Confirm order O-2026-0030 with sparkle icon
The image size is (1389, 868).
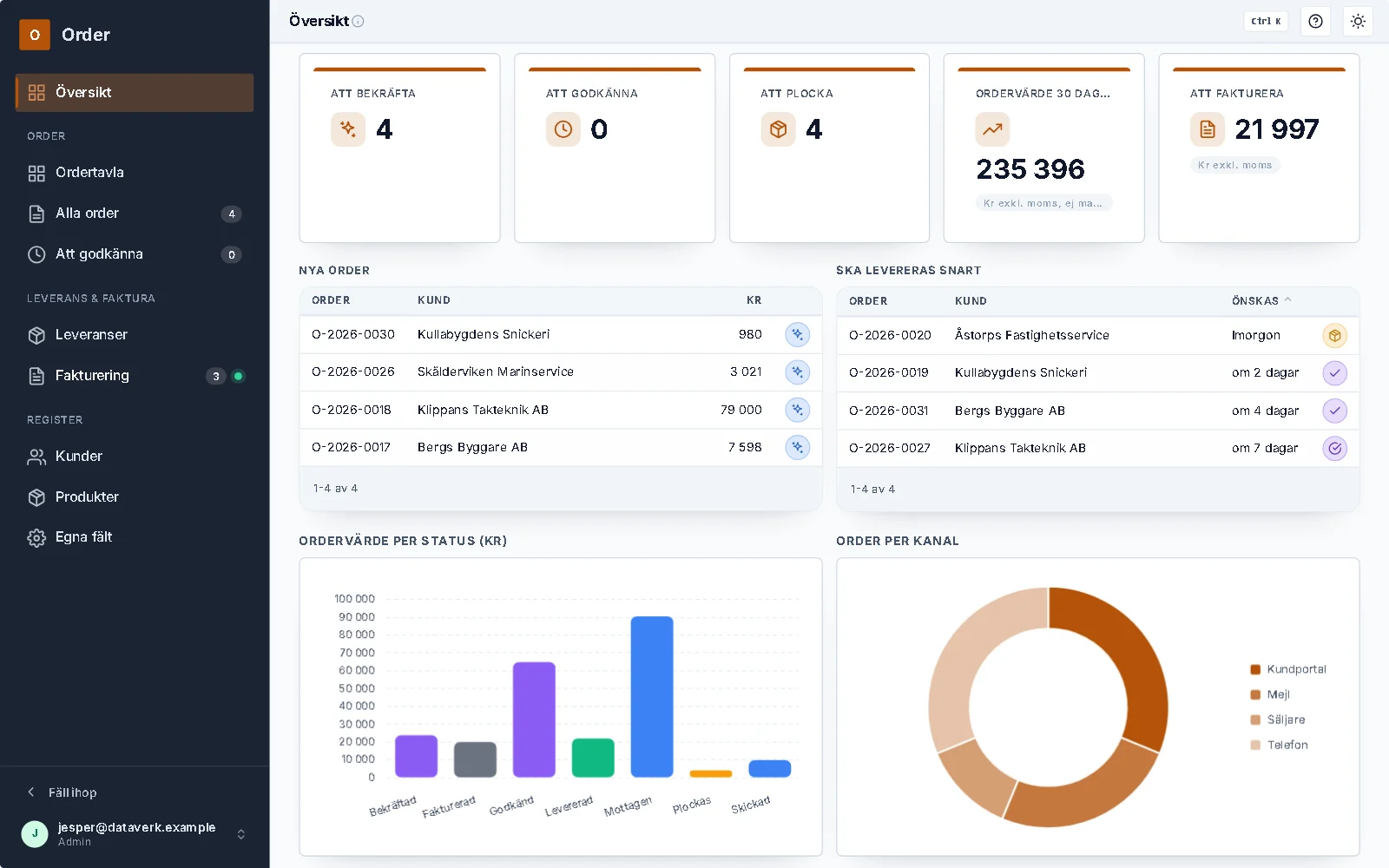tap(797, 334)
